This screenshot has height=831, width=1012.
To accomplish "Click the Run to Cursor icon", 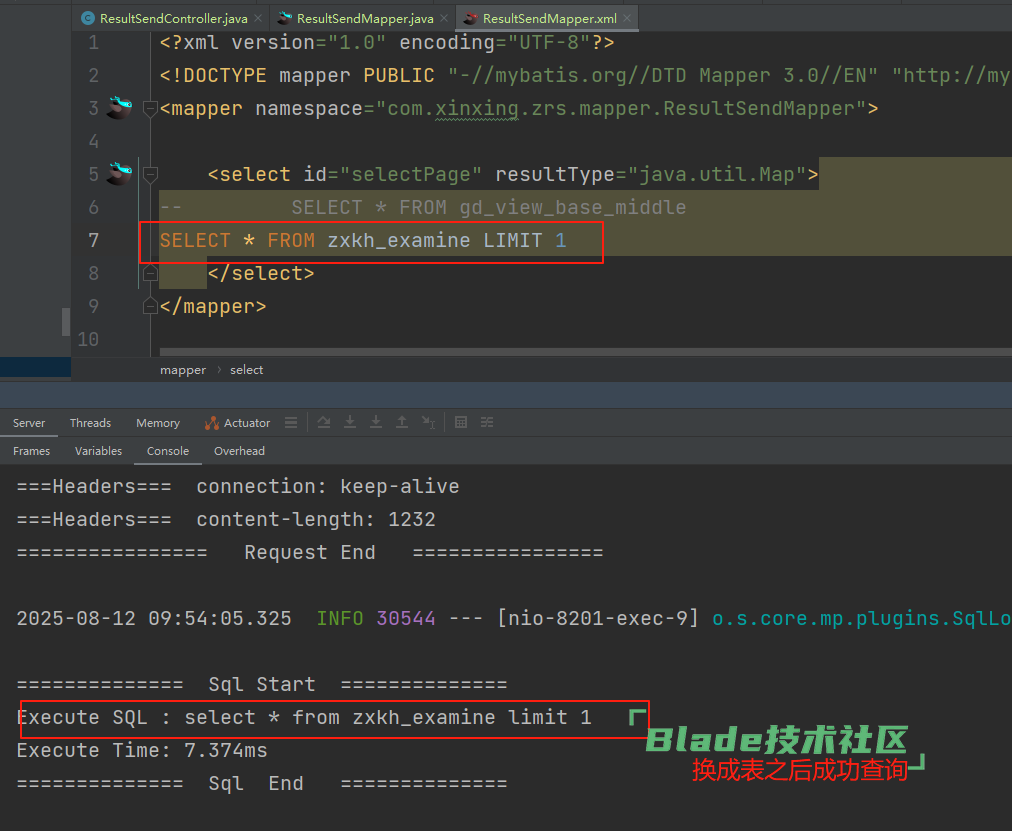I will tap(428, 423).
